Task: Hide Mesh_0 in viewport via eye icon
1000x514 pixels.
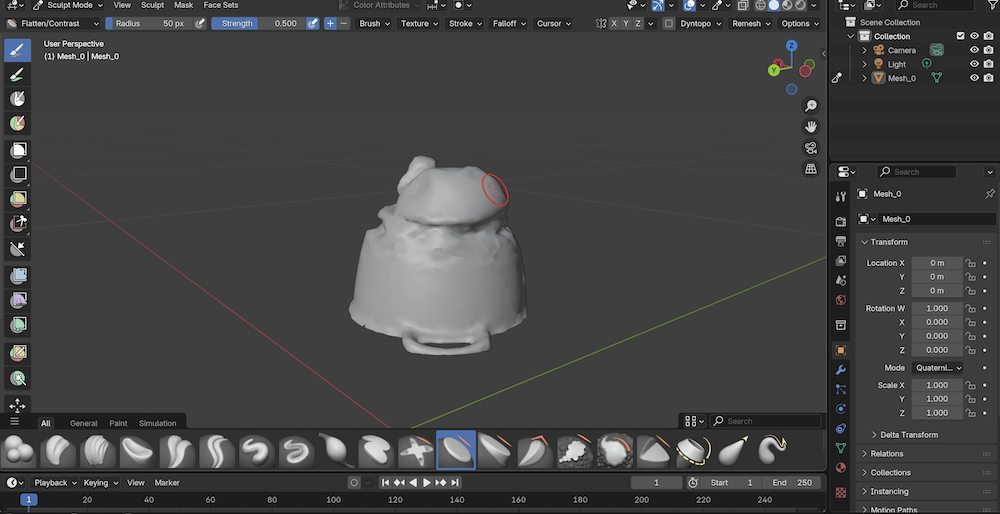Action: click(x=974, y=78)
